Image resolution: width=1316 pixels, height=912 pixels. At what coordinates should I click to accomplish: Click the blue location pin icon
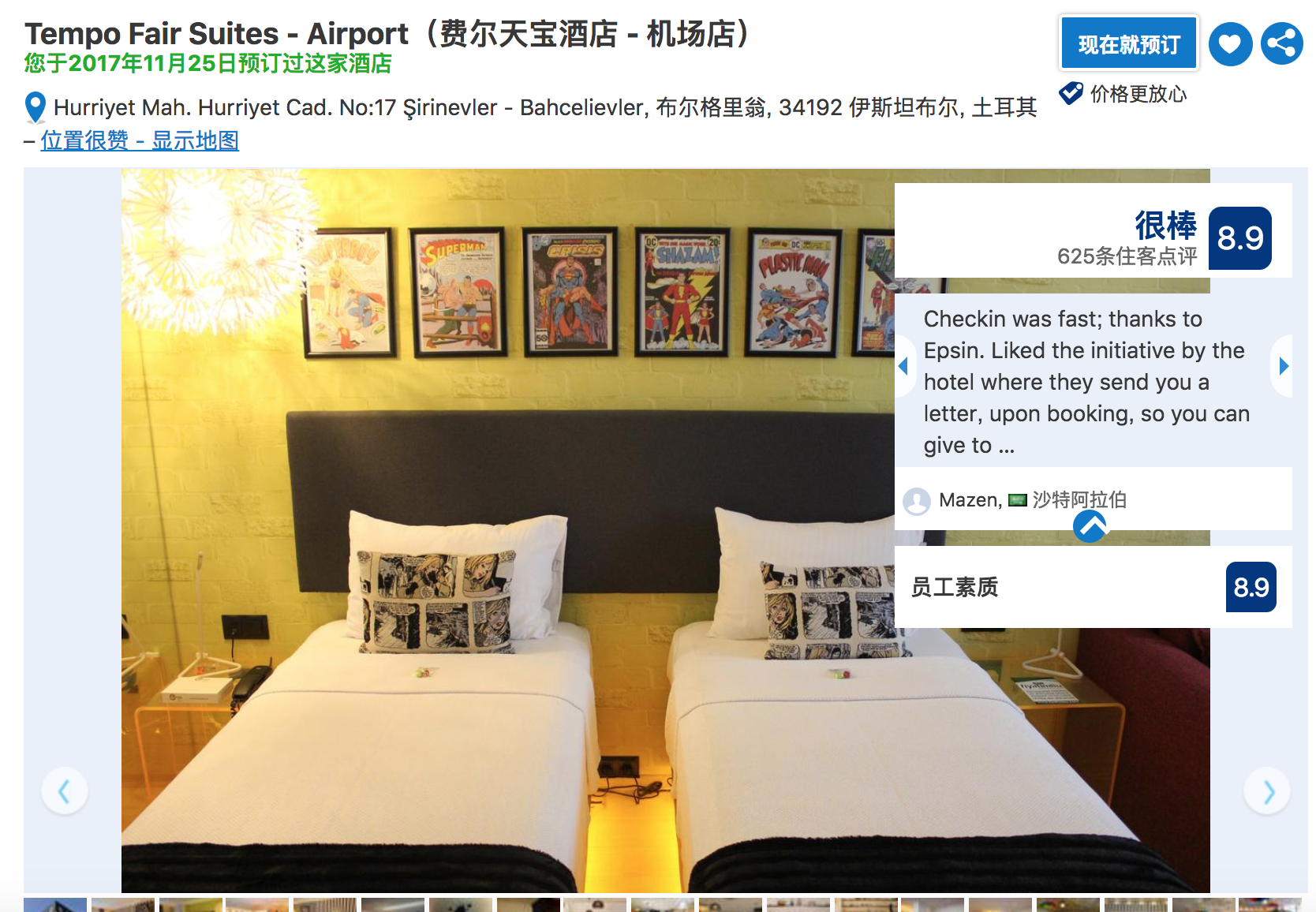pos(36,108)
